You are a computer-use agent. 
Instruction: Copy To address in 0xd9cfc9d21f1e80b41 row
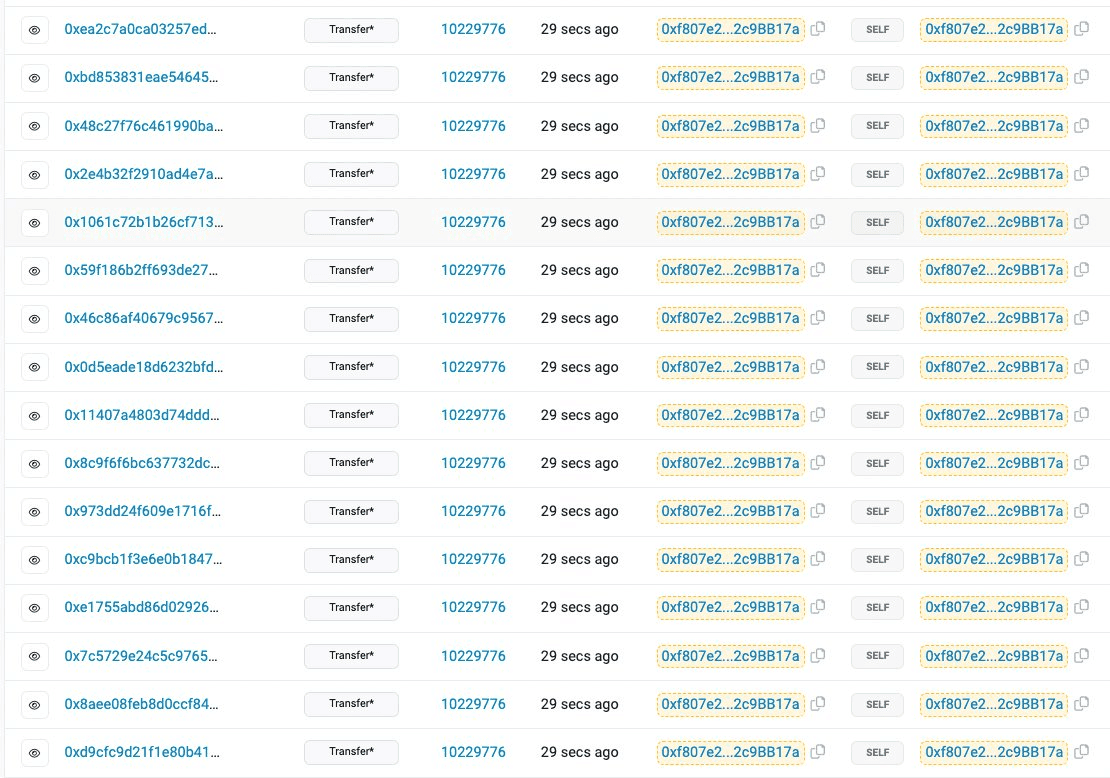tap(1081, 752)
